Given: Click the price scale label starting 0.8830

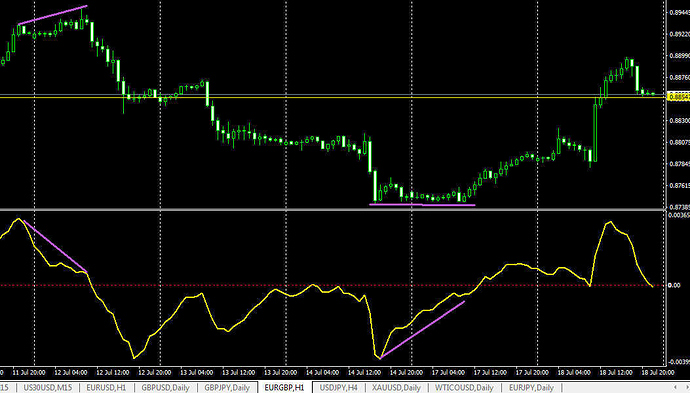Looking at the screenshot, I should [679, 121].
